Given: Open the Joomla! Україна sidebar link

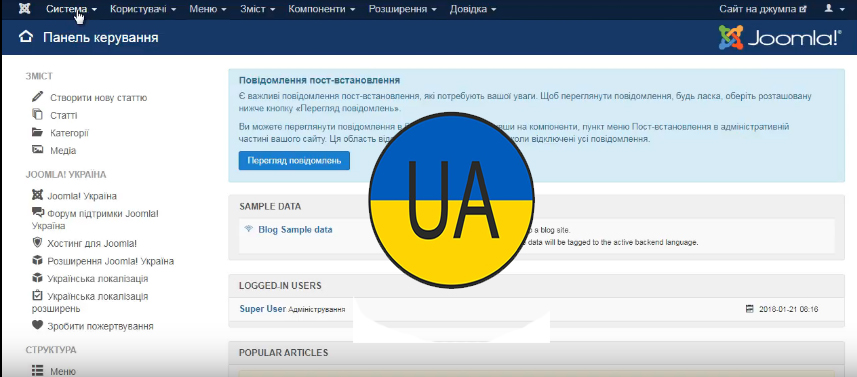Looking at the screenshot, I should point(81,196).
